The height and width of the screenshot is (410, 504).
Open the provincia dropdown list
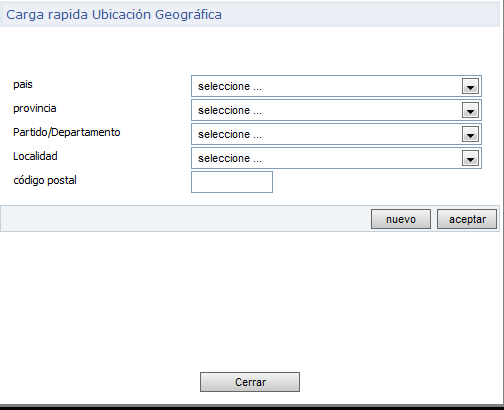click(x=336, y=110)
